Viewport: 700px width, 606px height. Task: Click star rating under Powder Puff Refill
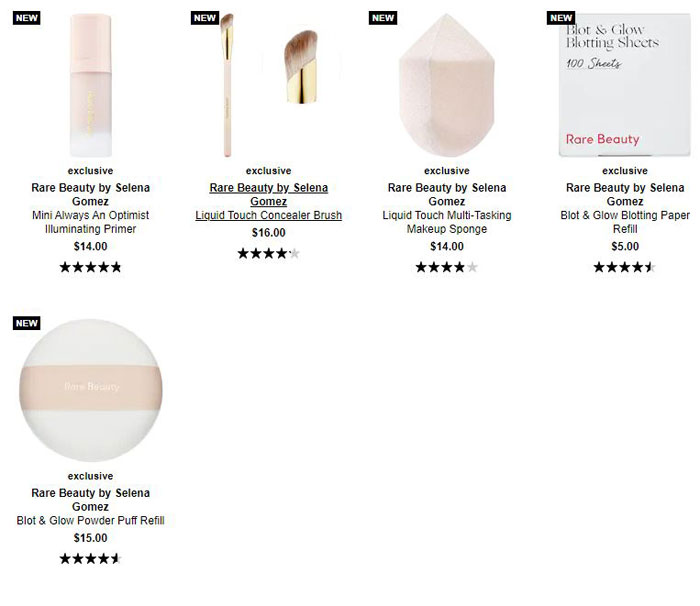click(90, 558)
